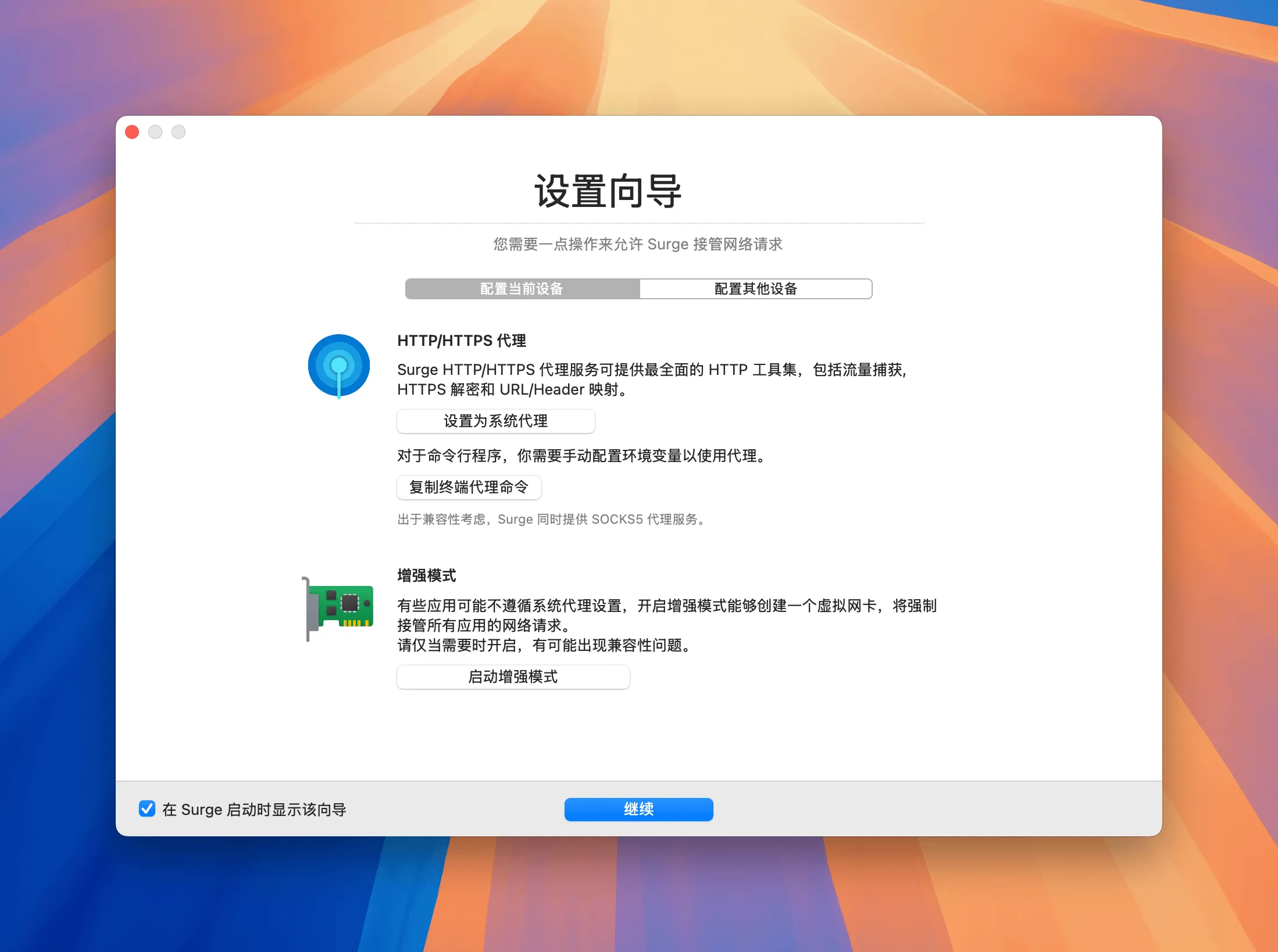Click 设置为系统代理 to set system proxy
The image size is (1278, 952).
[x=495, y=421]
